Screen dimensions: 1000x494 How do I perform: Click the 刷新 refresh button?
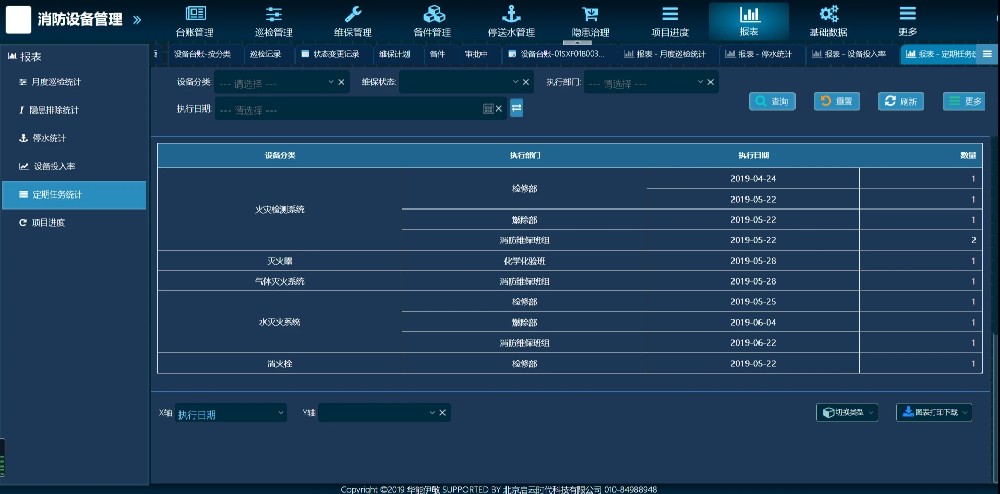click(901, 101)
